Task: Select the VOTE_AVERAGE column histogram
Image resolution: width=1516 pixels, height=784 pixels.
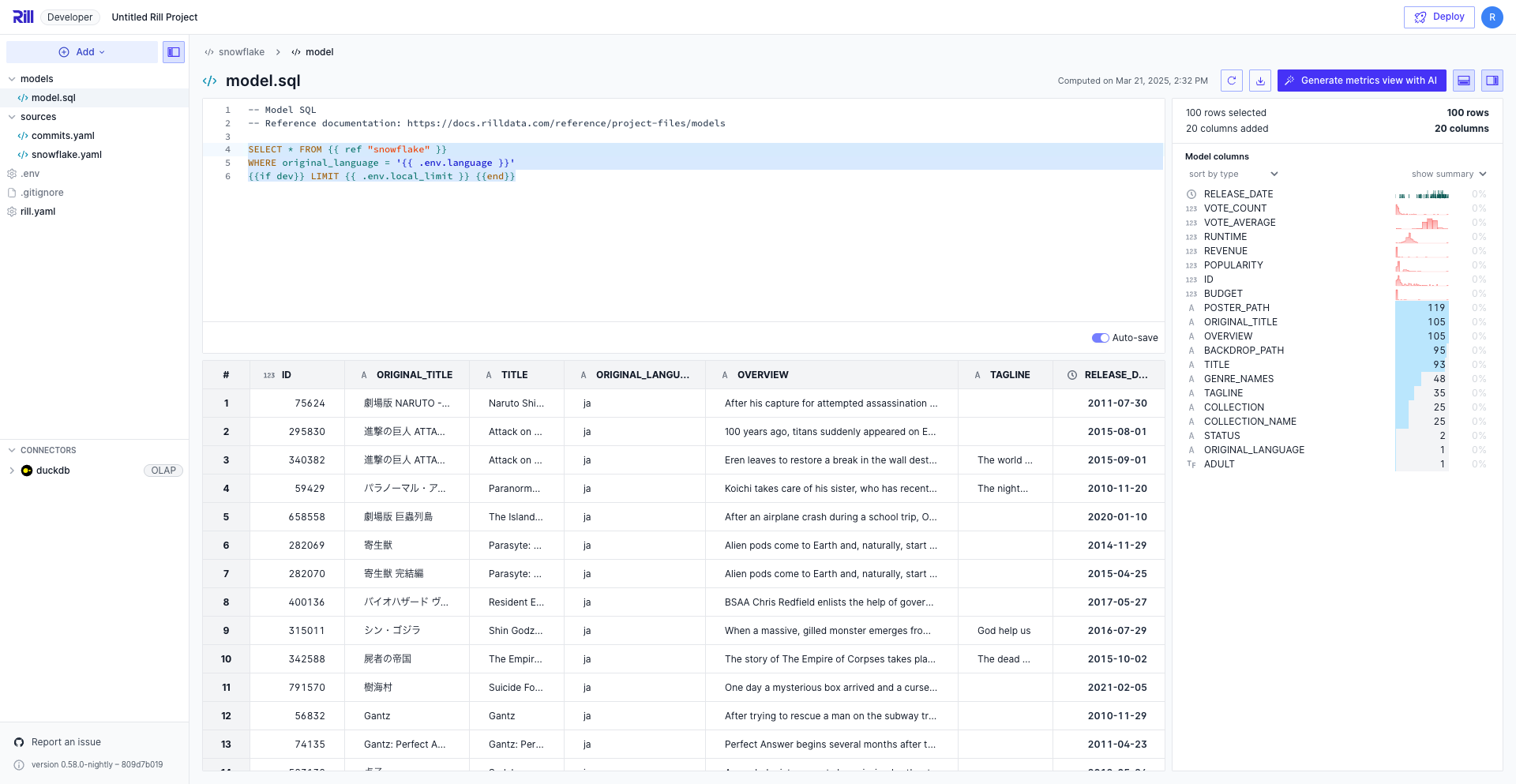Action: 1421,223
